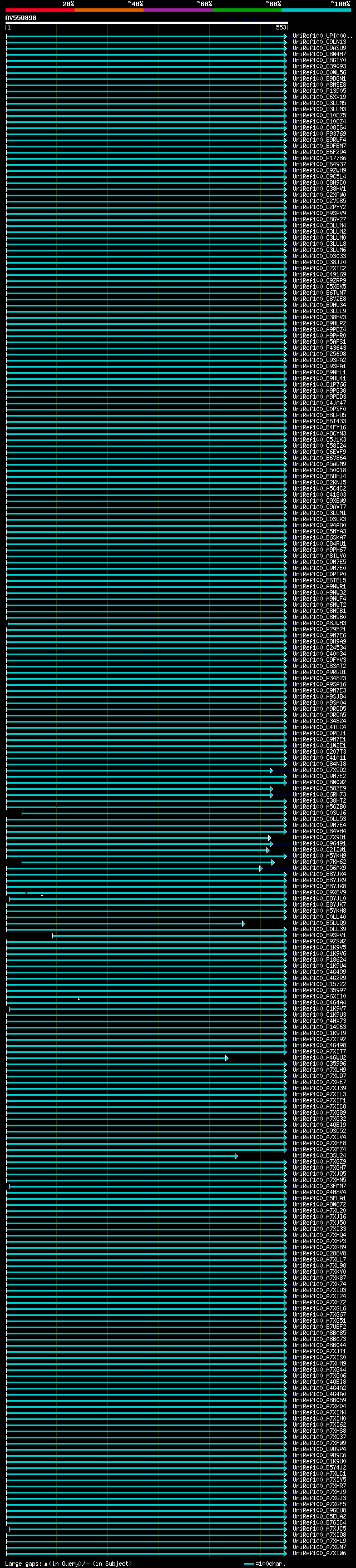The height and width of the screenshot is (1568, 356).
Task: Click the UniRef100_Q4QEI8 label
Action: point(319,1382)
